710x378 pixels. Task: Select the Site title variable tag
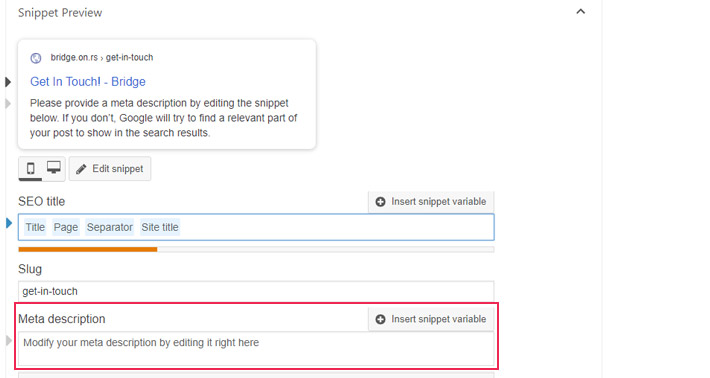tap(160, 227)
